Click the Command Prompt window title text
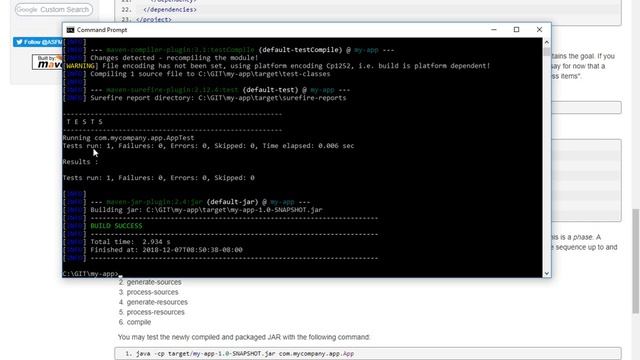This screenshot has width=640, height=360. coord(102,30)
